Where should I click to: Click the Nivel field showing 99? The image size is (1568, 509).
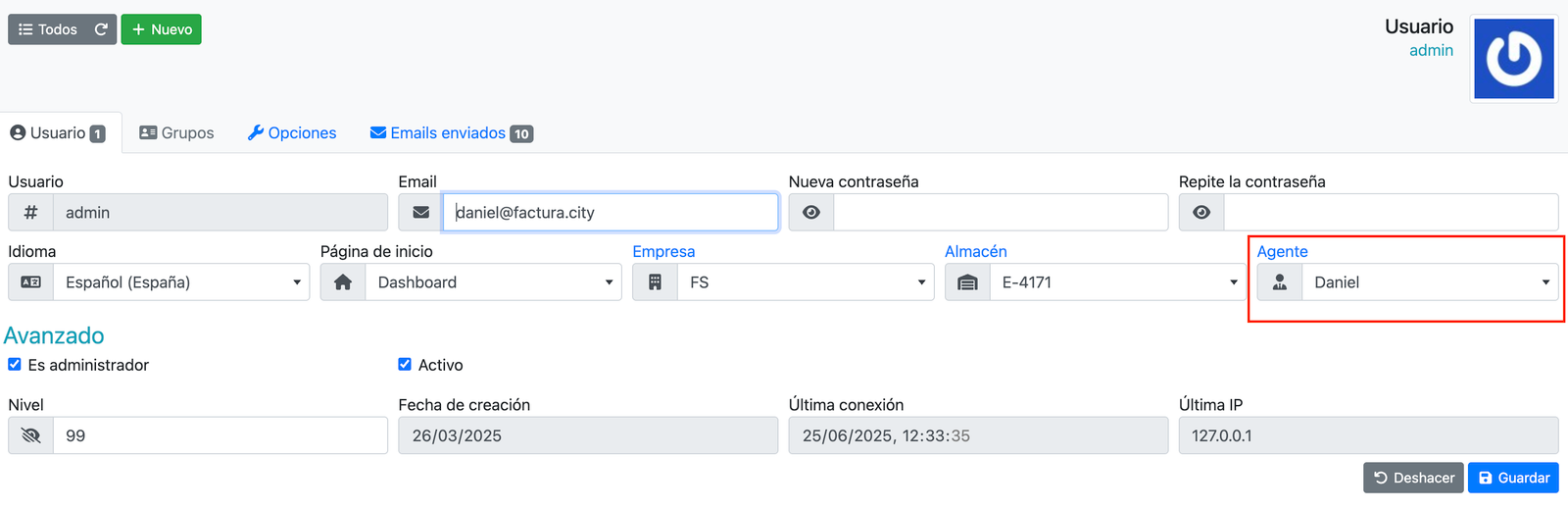(220, 435)
